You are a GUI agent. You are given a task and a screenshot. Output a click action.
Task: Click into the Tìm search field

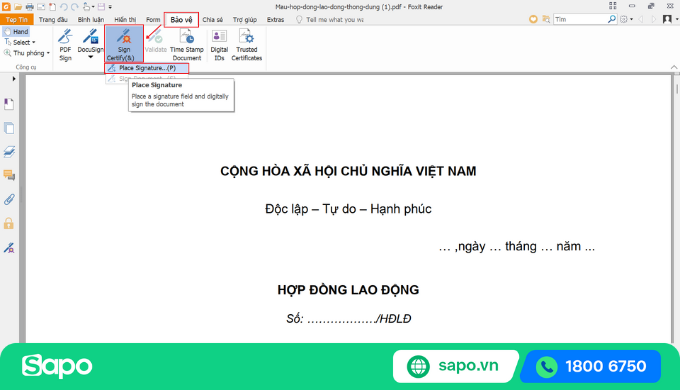pyautogui.click(x=580, y=19)
